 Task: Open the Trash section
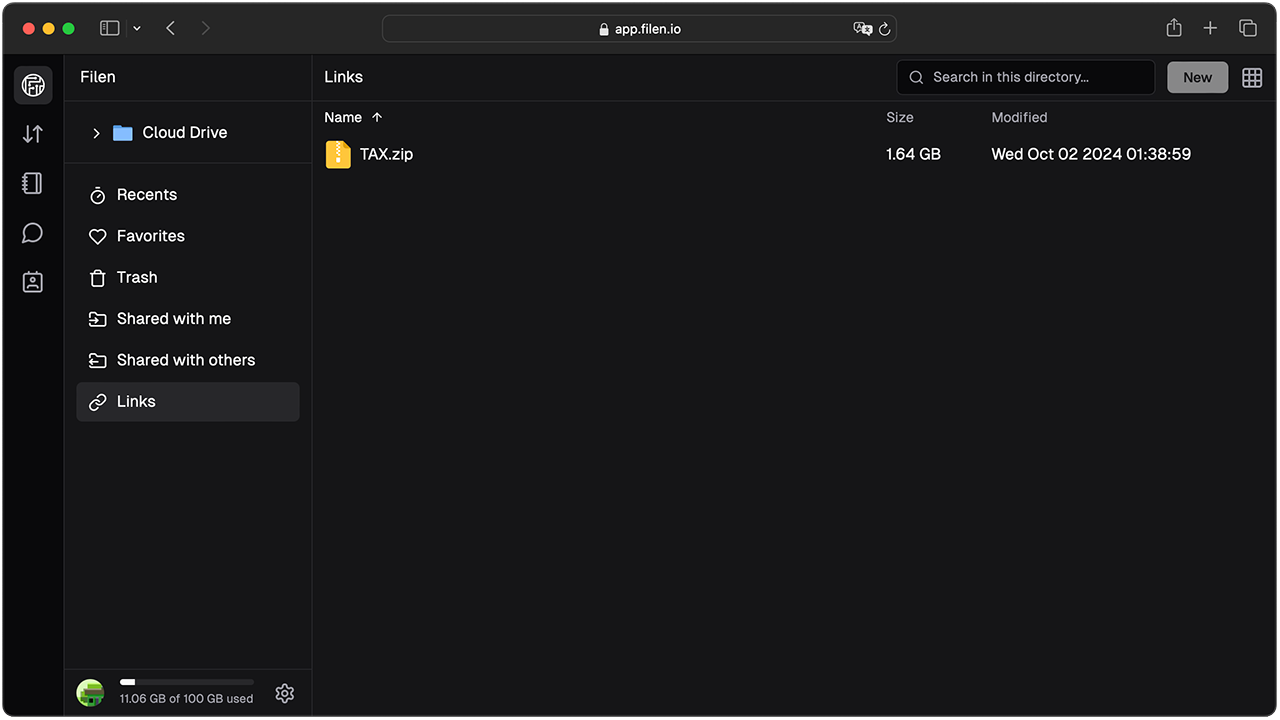(136, 277)
